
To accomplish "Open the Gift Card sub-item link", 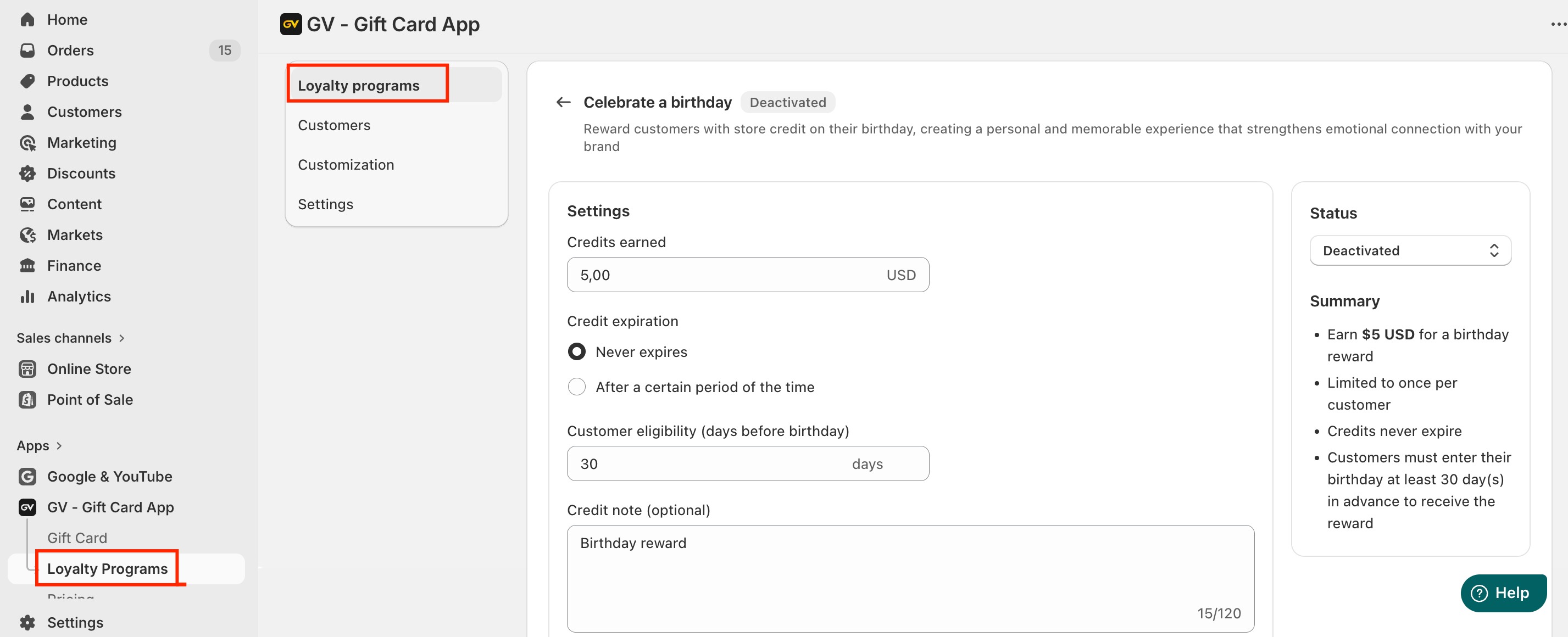I will [x=77, y=538].
